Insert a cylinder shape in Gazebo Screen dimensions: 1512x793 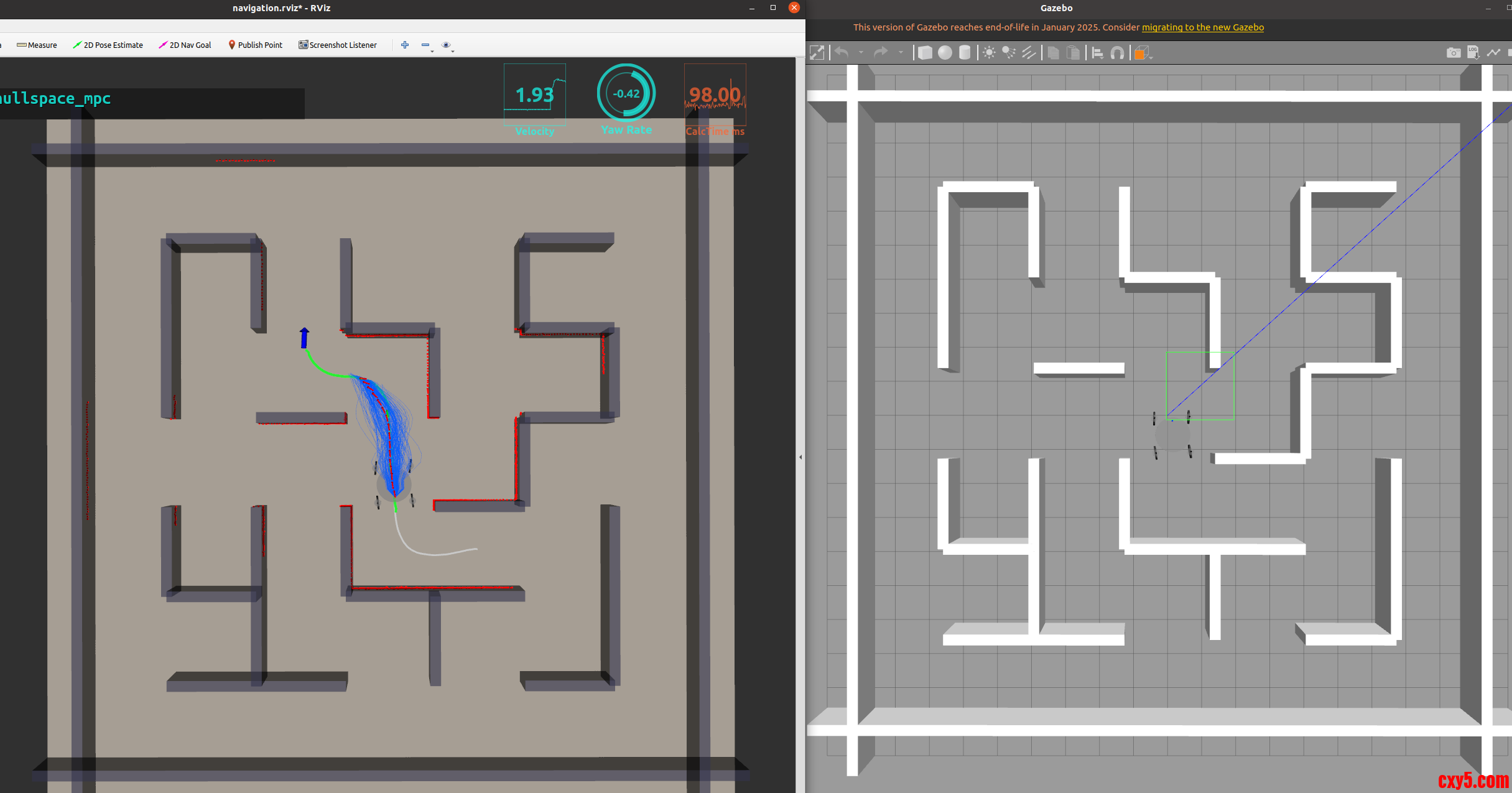tap(965, 53)
